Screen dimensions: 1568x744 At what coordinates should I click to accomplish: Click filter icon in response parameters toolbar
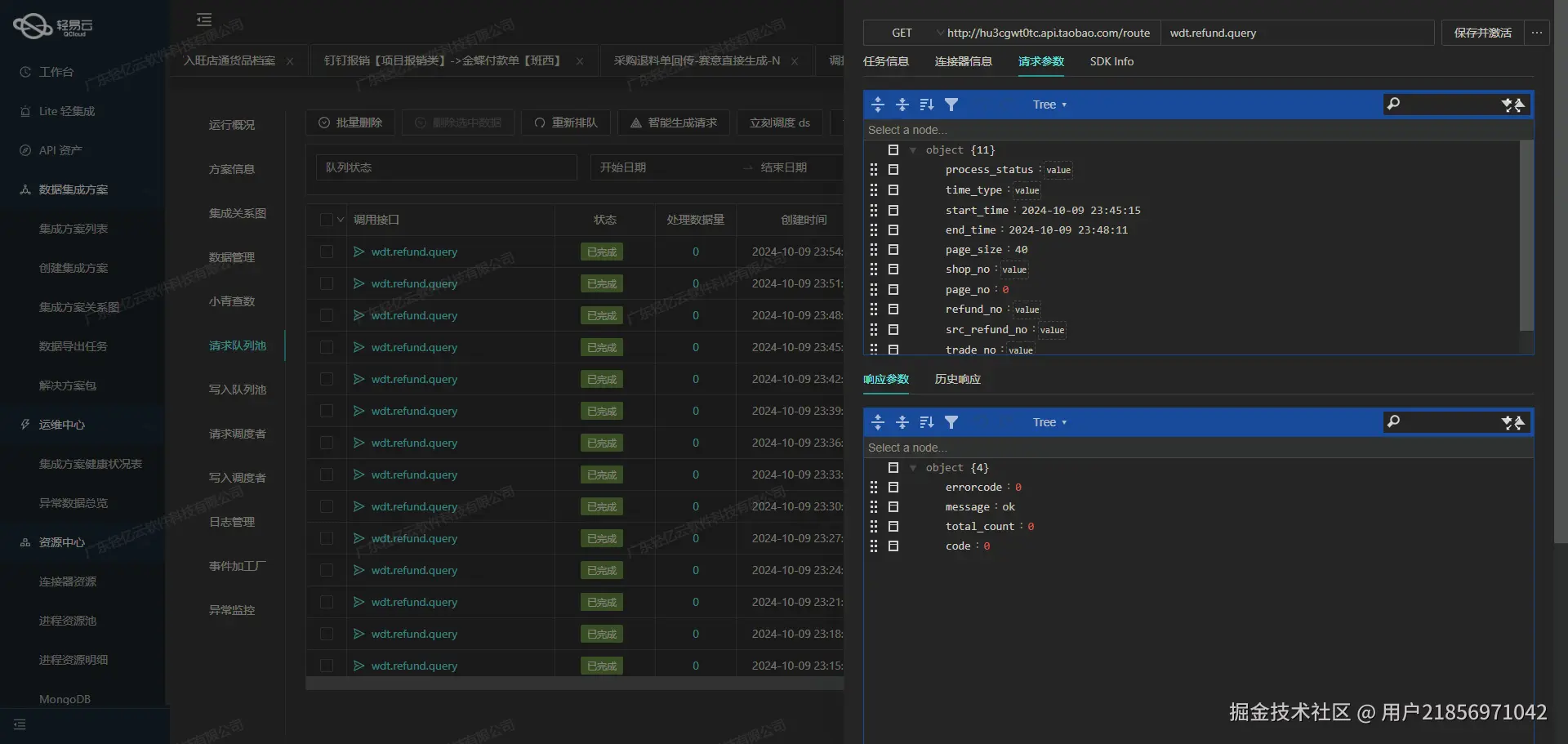coord(951,422)
